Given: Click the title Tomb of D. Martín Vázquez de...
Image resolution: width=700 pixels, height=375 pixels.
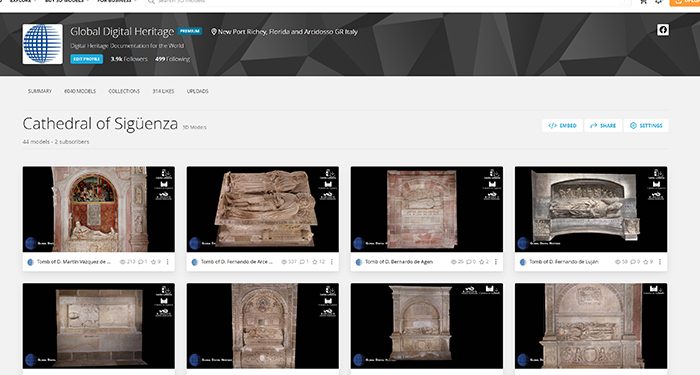Looking at the screenshot, I should click(73, 262).
